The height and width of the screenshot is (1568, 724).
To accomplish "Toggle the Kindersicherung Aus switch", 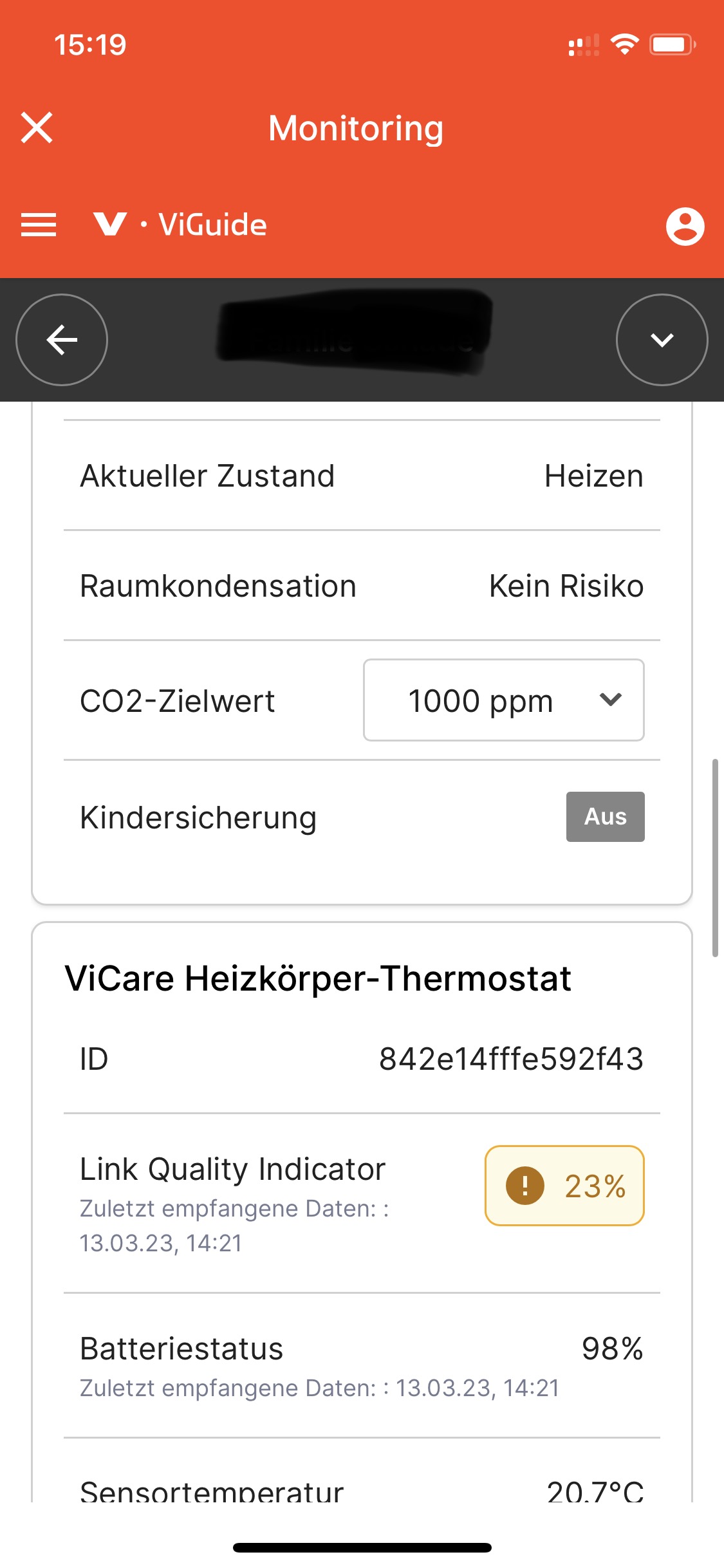I will tap(605, 816).
